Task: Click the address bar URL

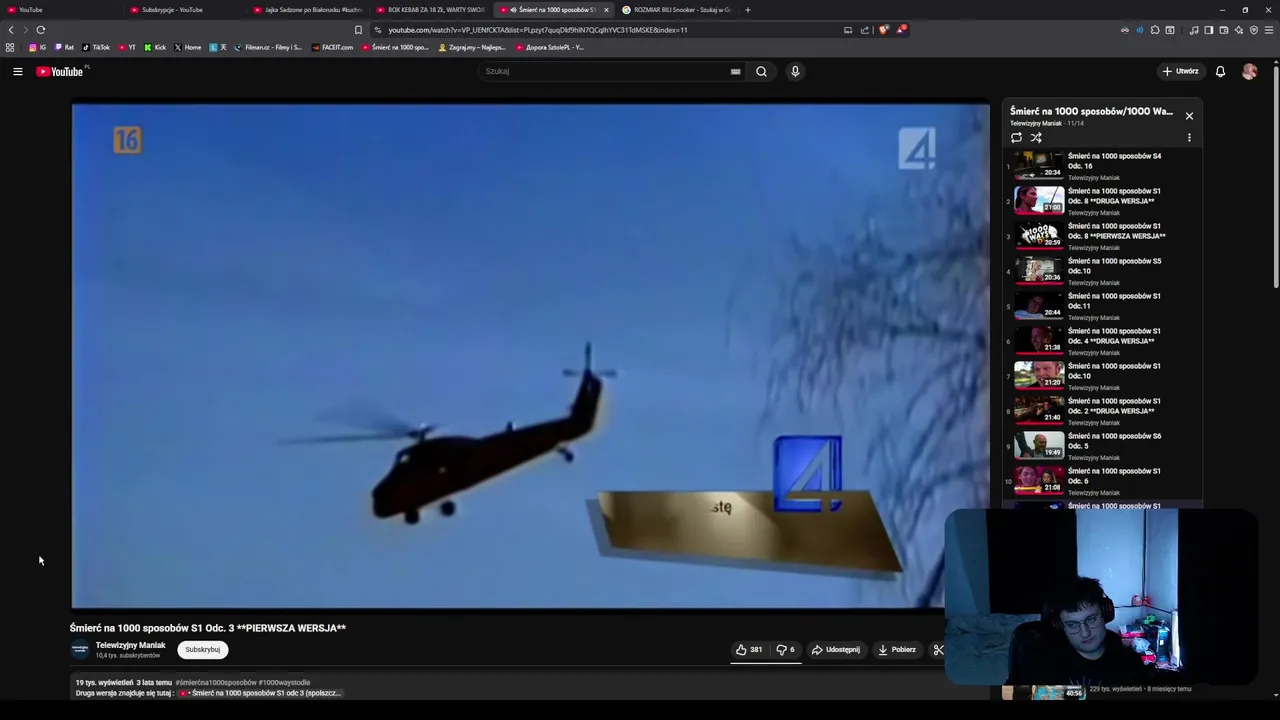Action: coord(537,30)
